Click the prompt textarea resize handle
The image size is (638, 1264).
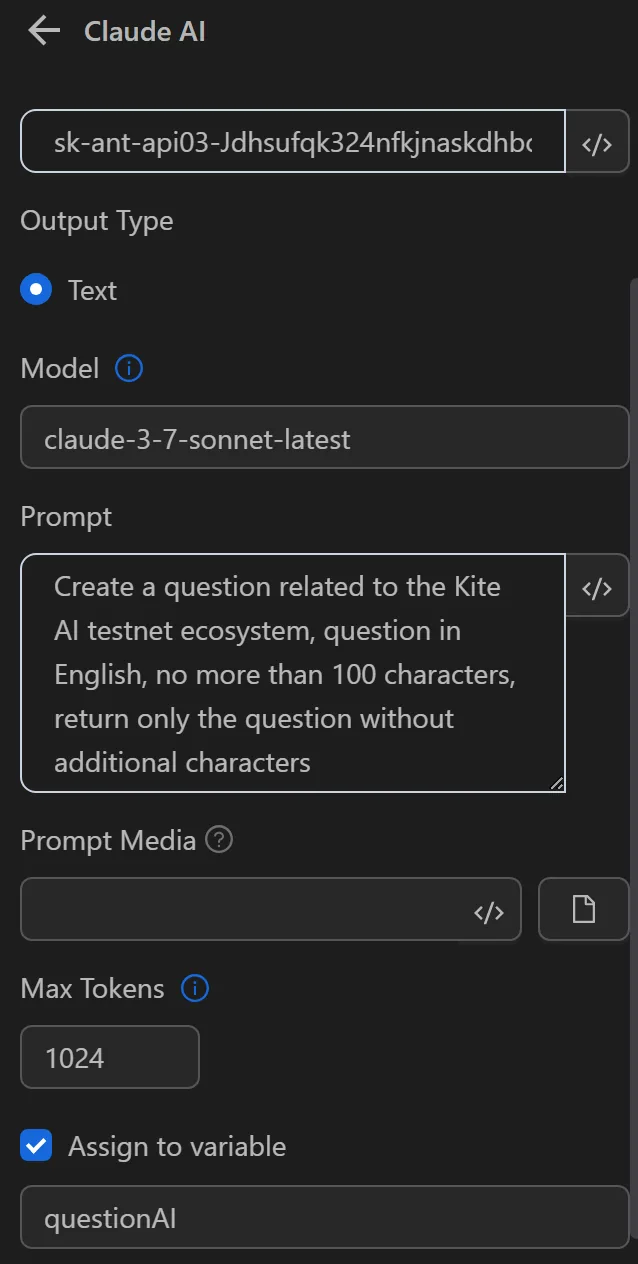(x=557, y=782)
